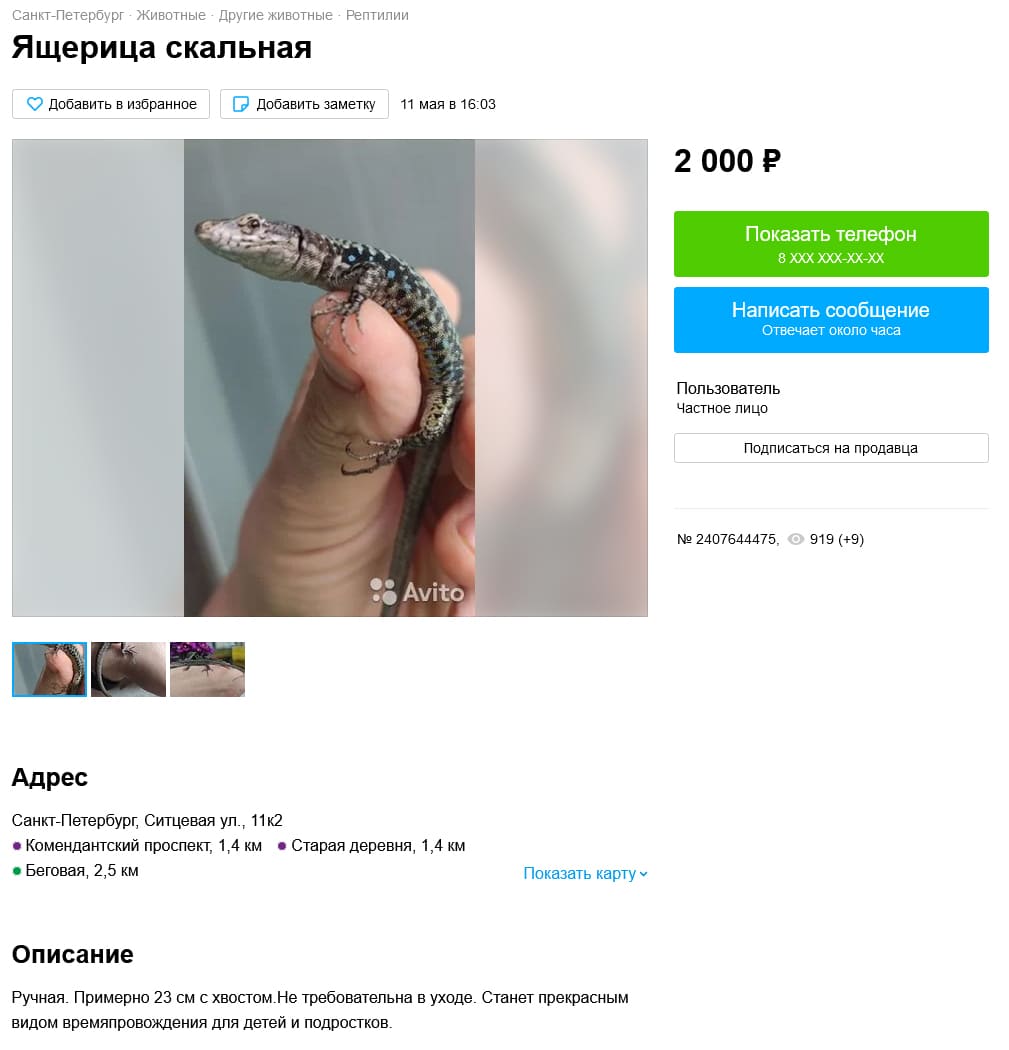Go to Животные breadcrumb category

[x=171, y=15]
